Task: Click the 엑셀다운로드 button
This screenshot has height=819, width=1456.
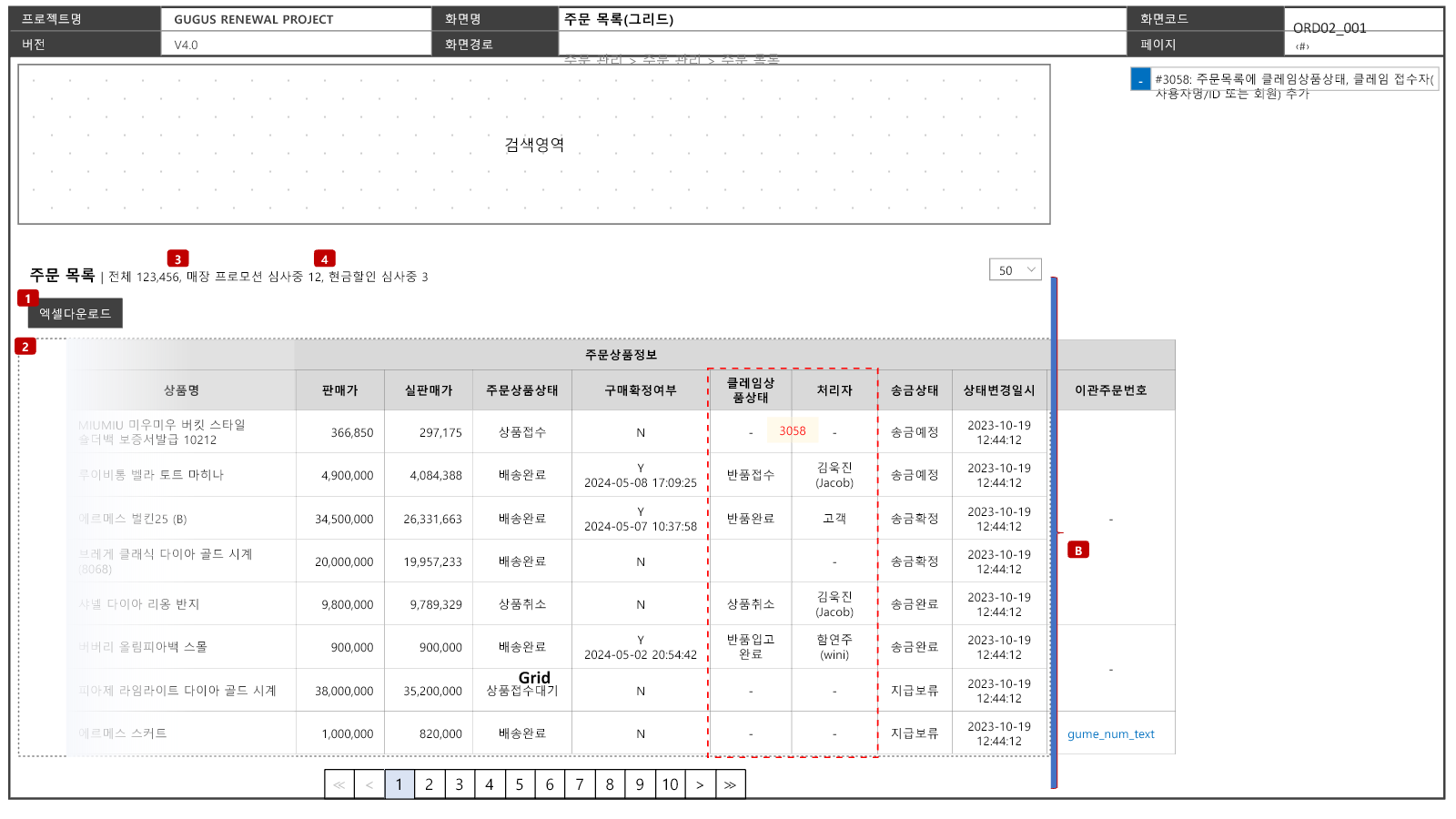Action: pos(75,313)
